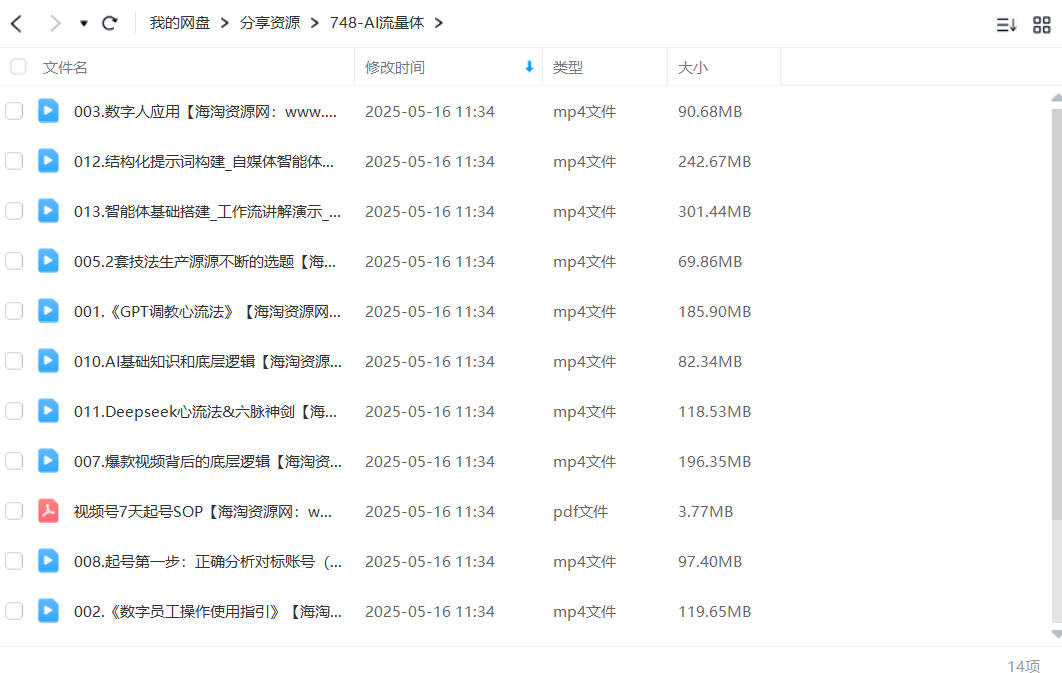Expand chevron after 我的网盘 breadcrumb

(224, 23)
